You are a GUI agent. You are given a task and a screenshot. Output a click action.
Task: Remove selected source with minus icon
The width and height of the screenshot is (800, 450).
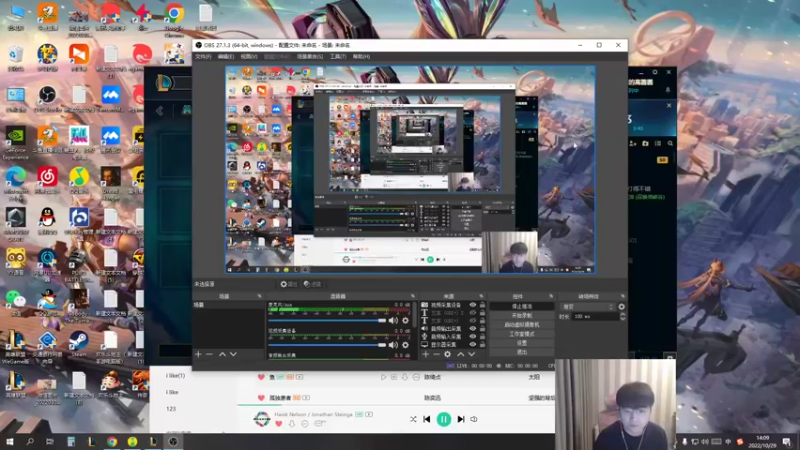pos(436,354)
